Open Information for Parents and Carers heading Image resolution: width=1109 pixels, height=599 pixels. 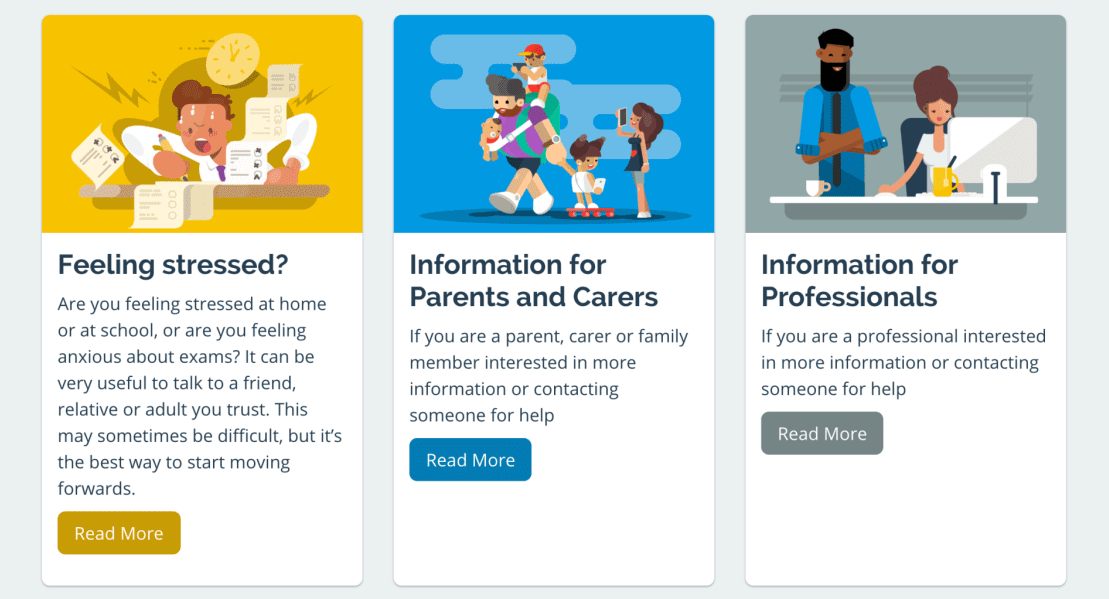click(534, 281)
